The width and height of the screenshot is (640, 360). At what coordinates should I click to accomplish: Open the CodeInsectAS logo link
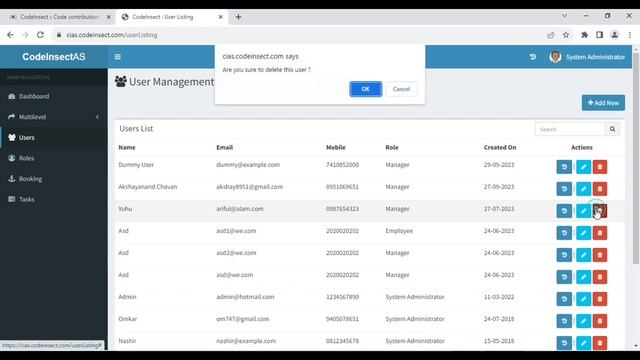pos(54,57)
